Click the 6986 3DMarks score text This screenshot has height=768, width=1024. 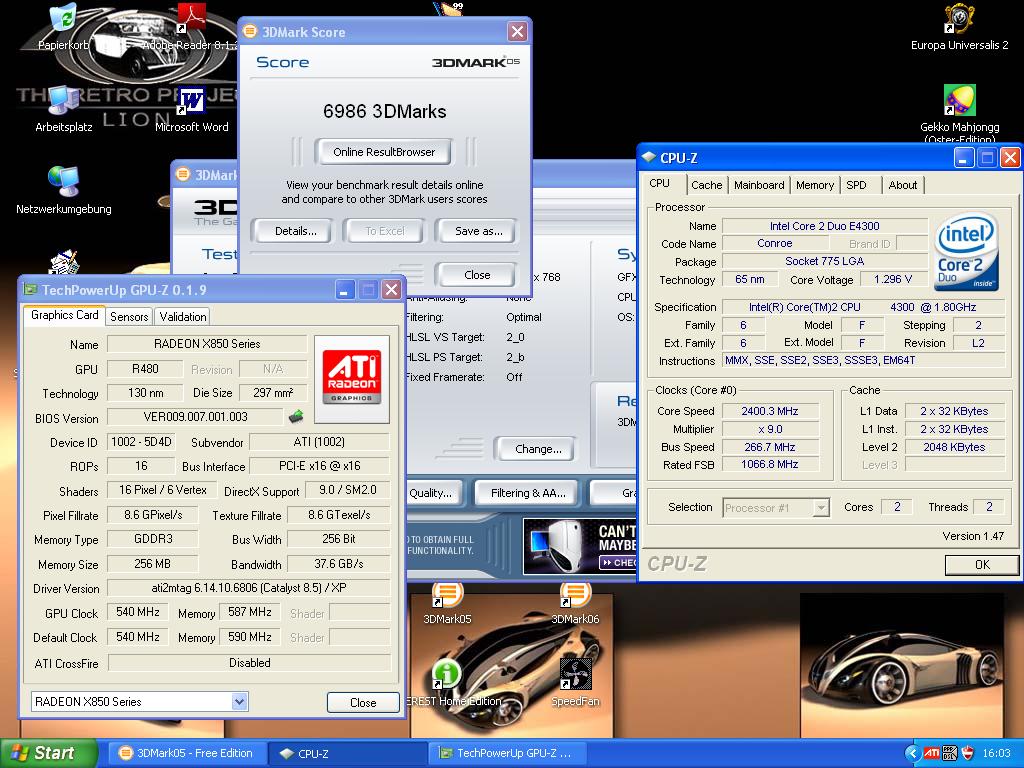coord(385,111)
